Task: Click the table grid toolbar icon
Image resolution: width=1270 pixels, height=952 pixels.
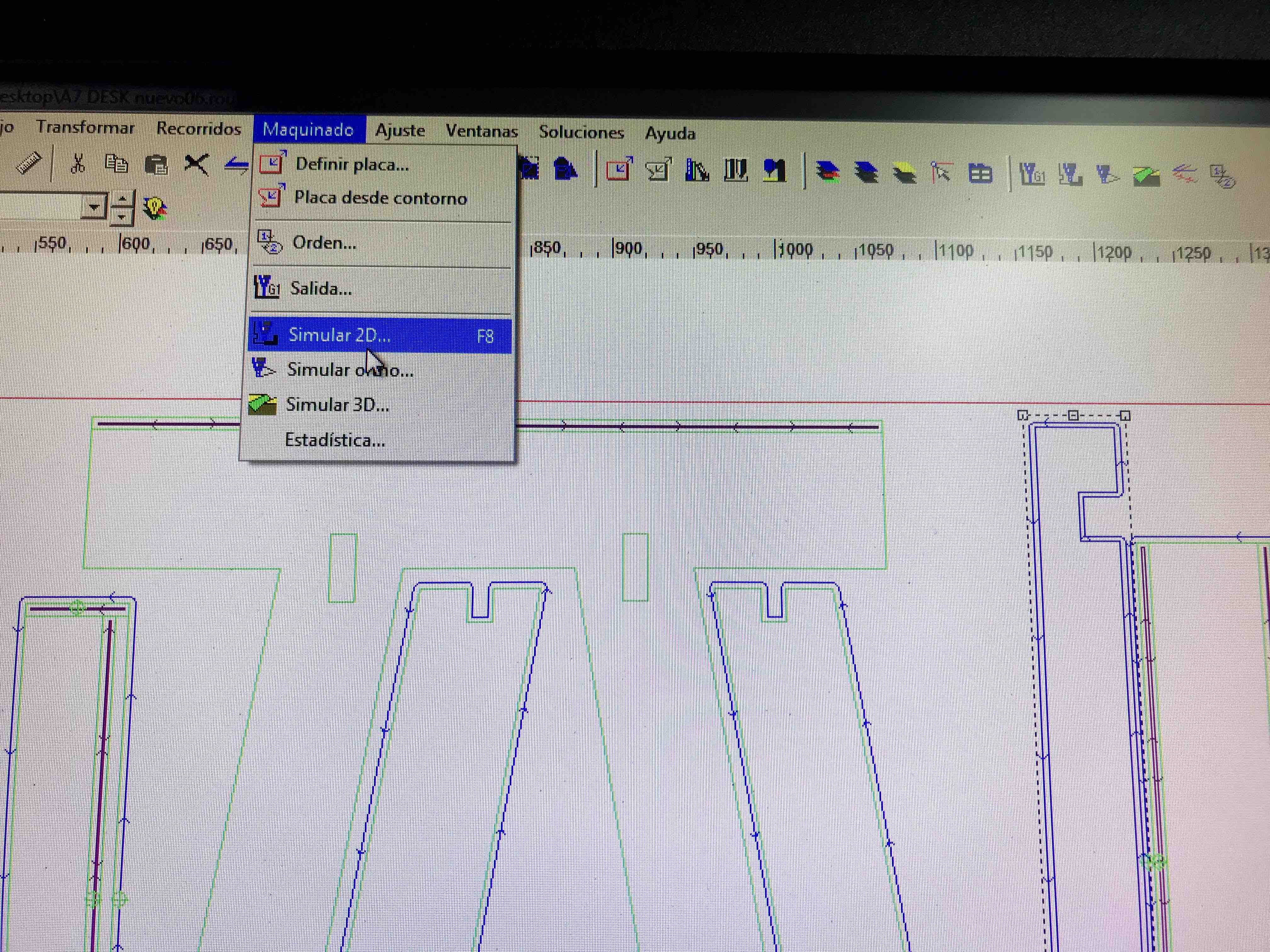Action: point(980,173)
